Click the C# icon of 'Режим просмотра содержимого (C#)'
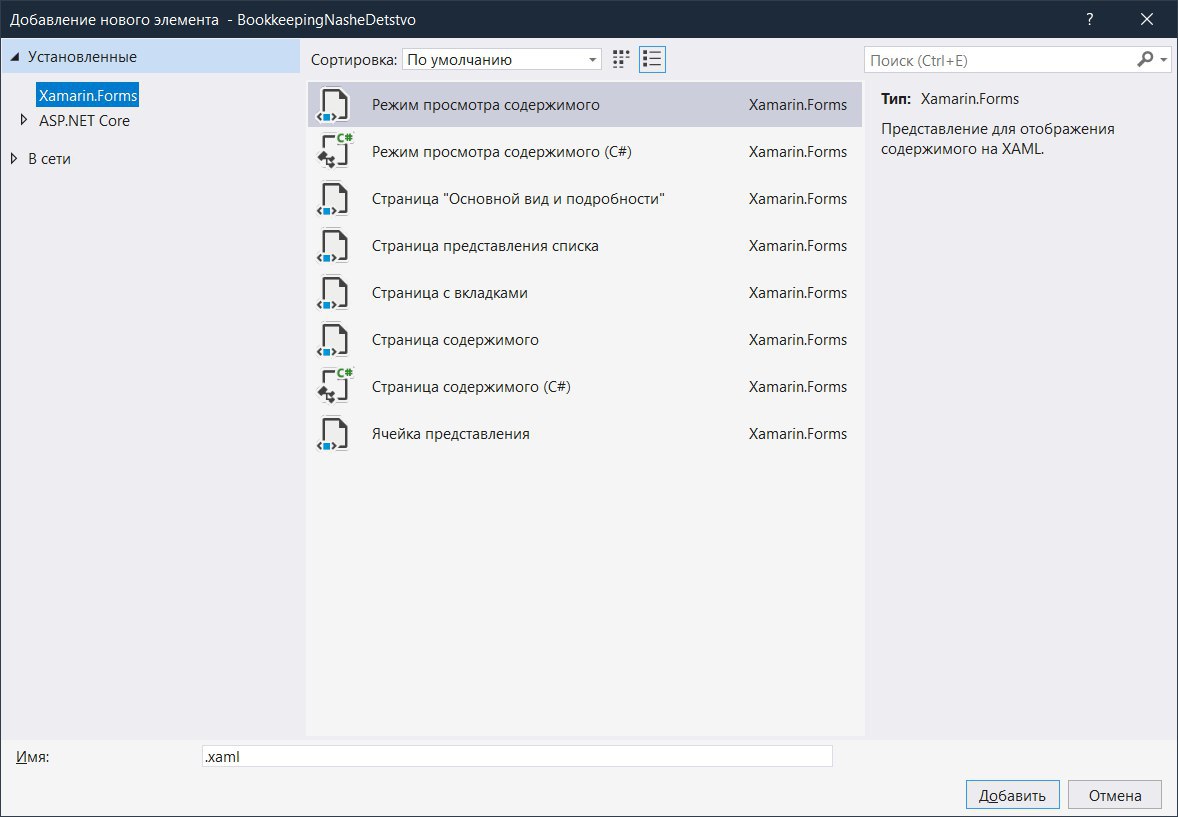The image size is (1178, 817). click(333, 151)
